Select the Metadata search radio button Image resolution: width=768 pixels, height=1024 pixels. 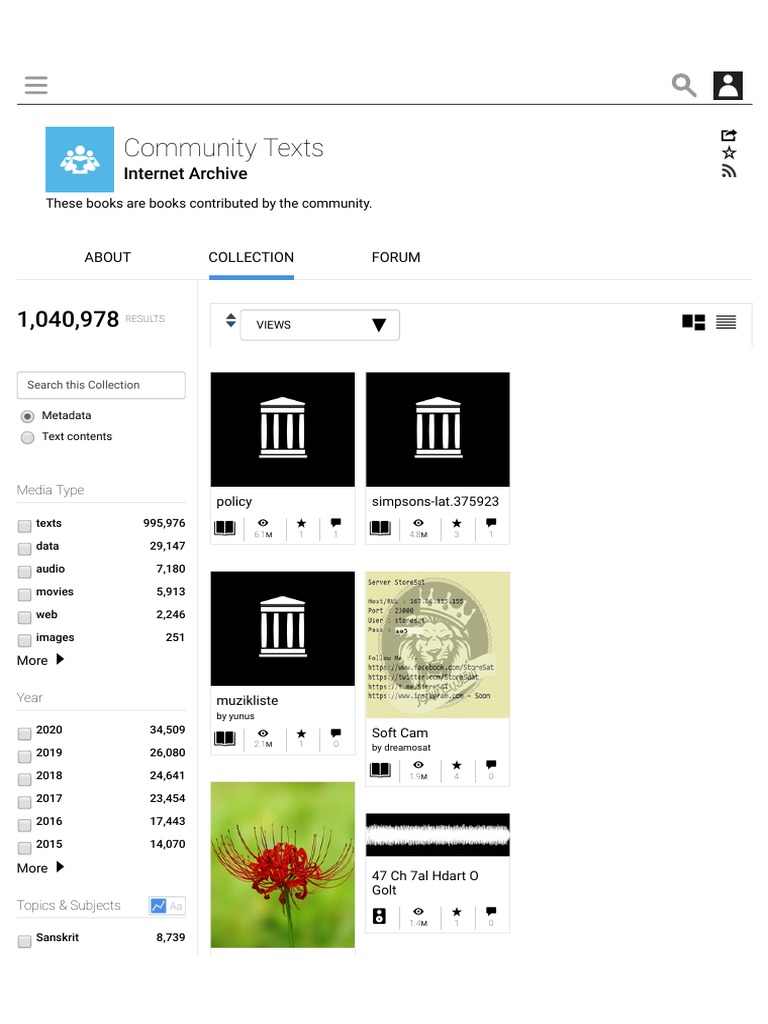27,416
